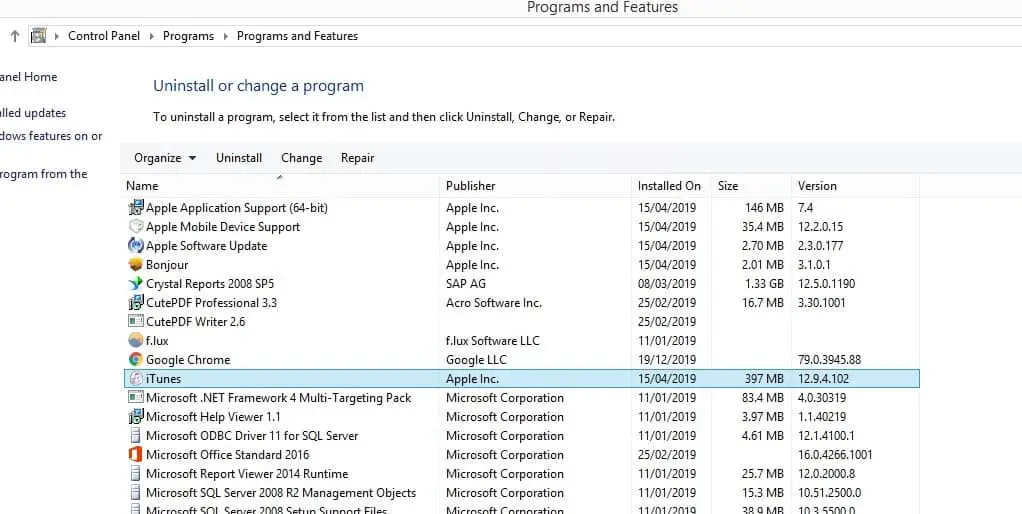Viewport: 1022px width, 514px height.
Task: Click SAP AG publisher cell
Action: pos(466,283)
